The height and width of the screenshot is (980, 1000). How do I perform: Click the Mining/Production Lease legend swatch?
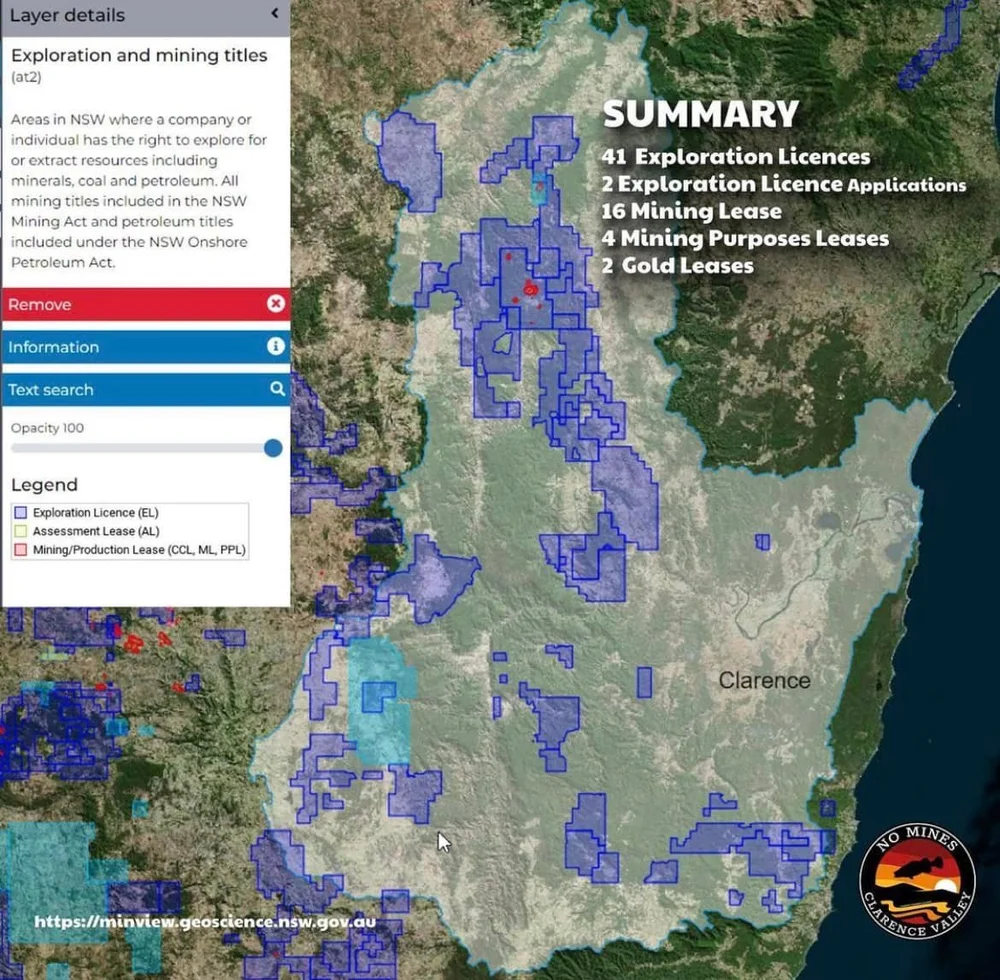(21, 549)
